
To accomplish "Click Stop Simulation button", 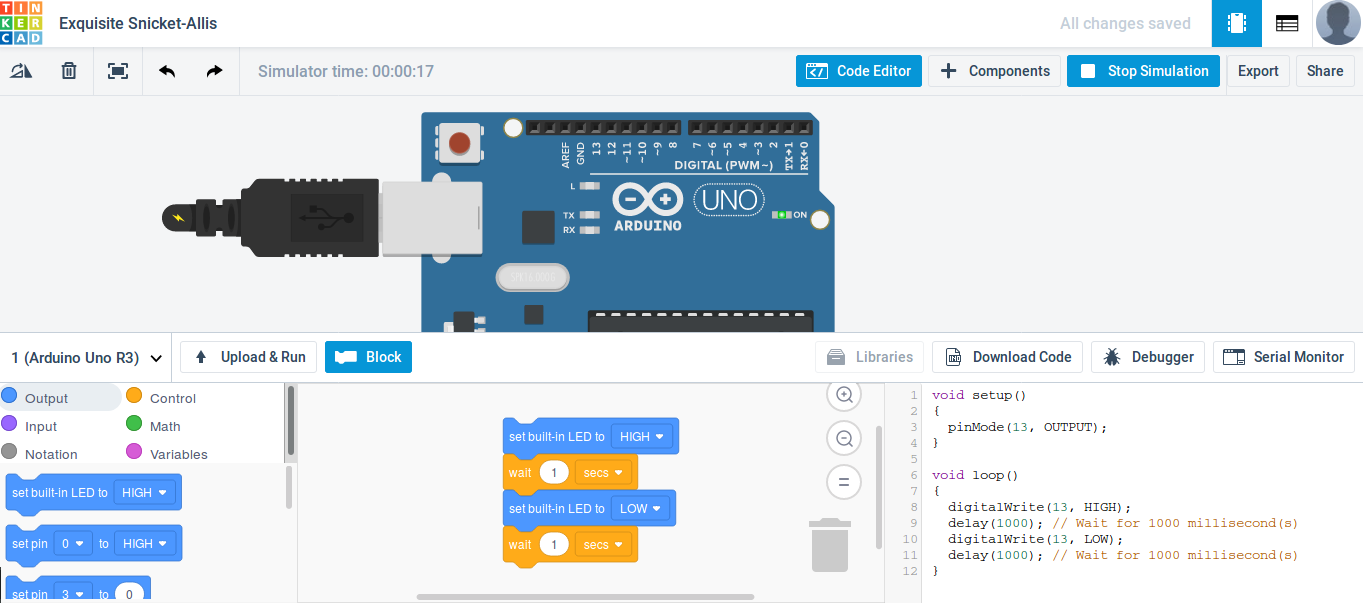I will (1143, 71).
